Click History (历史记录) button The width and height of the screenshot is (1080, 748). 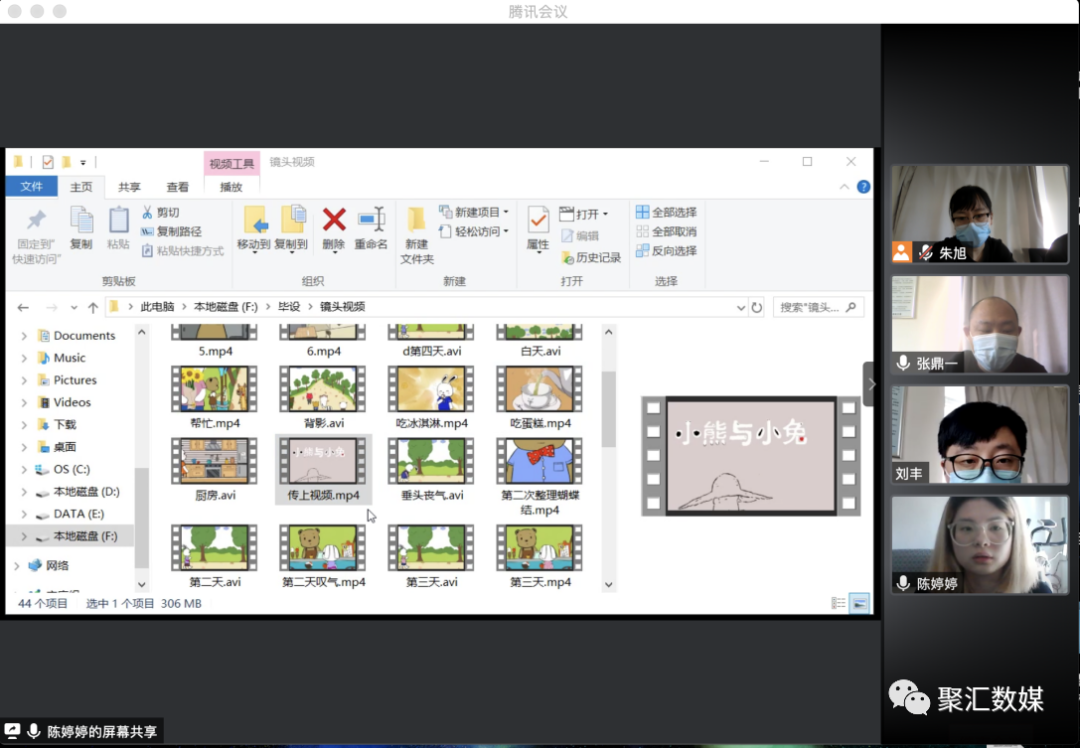[x=591, y=257]
